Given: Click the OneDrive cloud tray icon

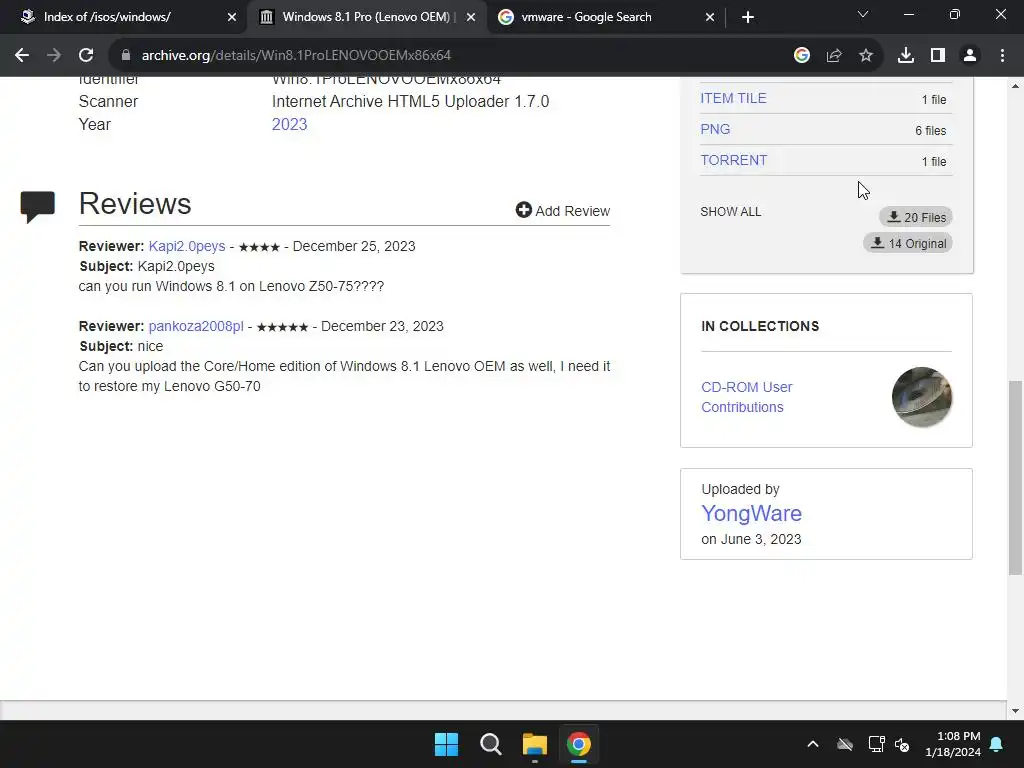Looking at the screenshot, I should click(845, 744).
